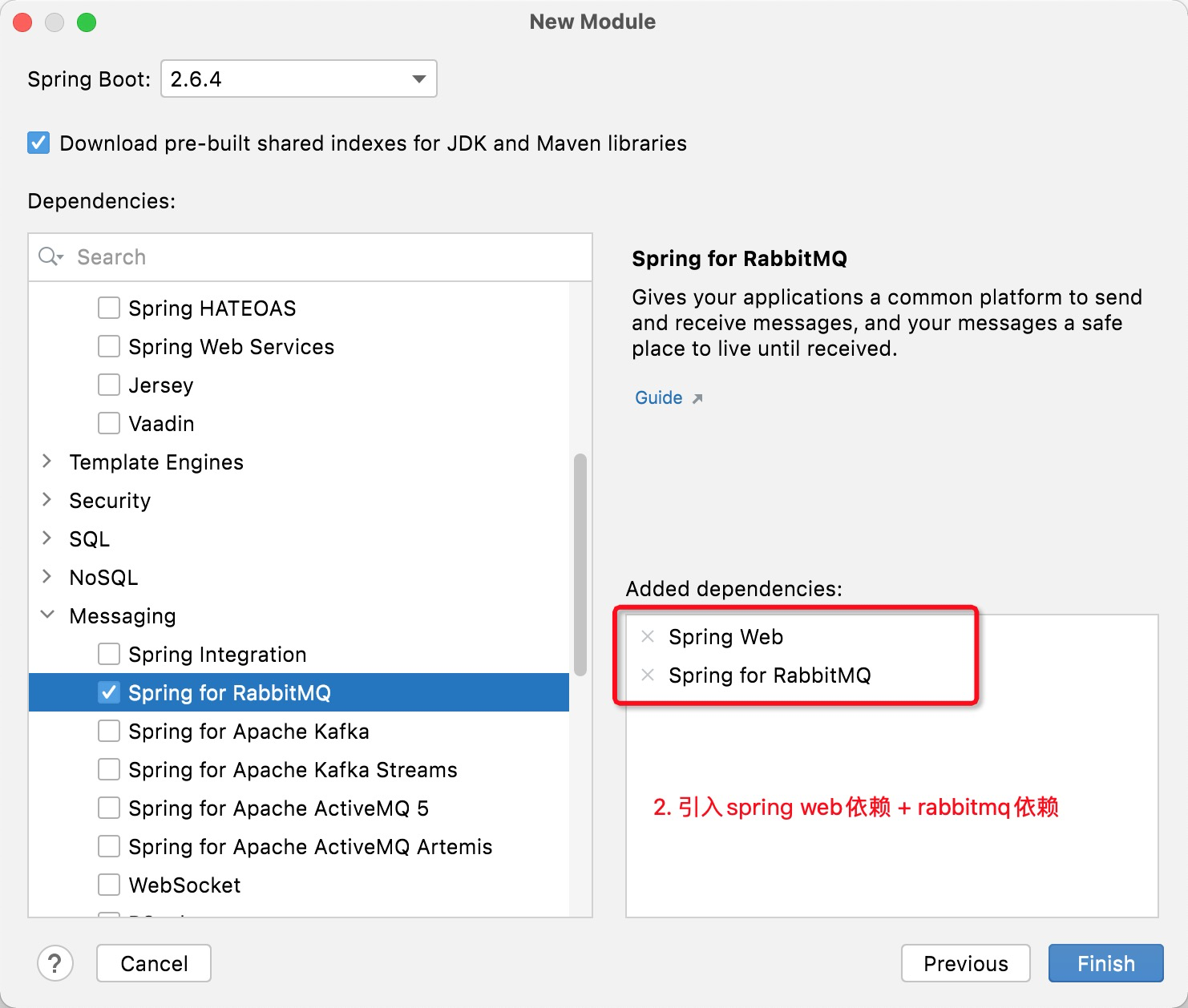Select the Jersey label
Viewport: 1188px width, 1008px height.
point(161,385)
